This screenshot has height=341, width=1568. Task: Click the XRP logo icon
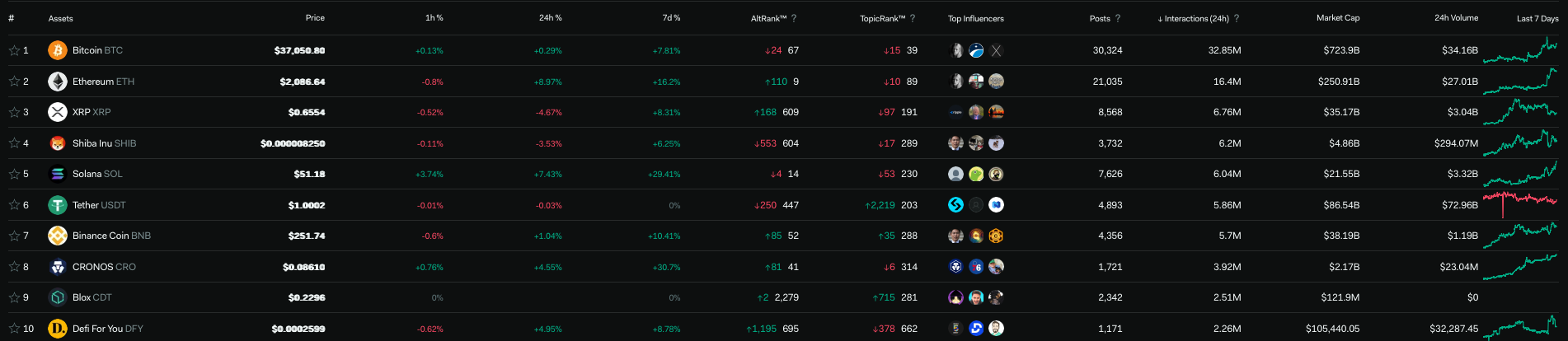pyautogui.click(x=58, y=112)
